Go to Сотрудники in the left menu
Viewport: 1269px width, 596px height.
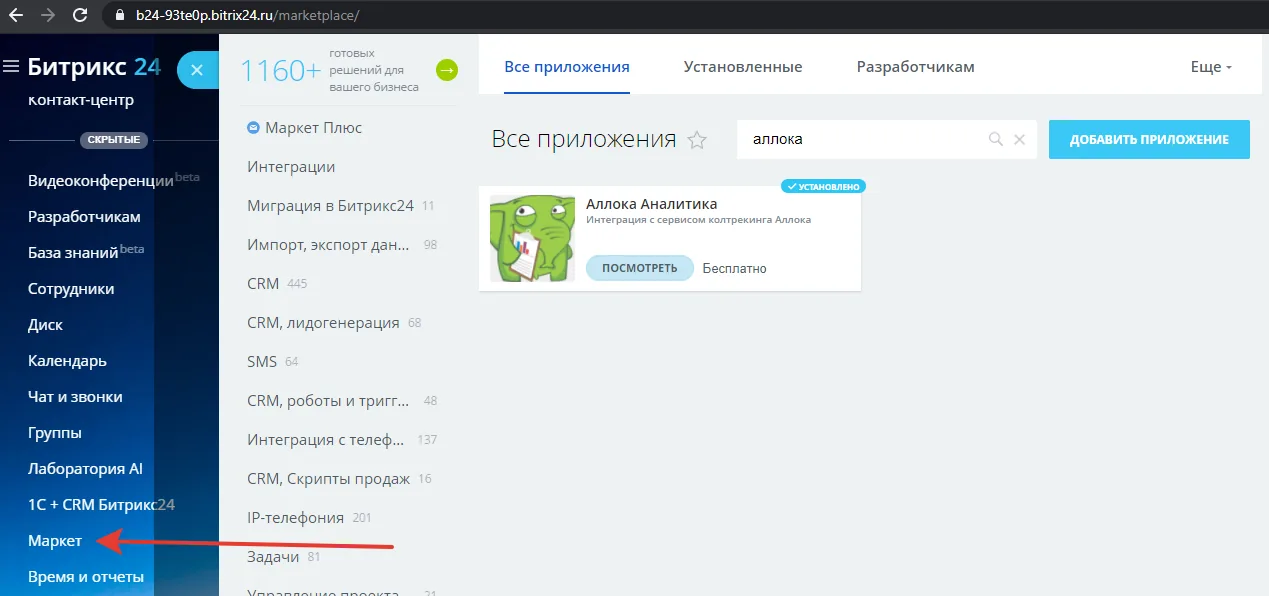click(x=71, y=289)
